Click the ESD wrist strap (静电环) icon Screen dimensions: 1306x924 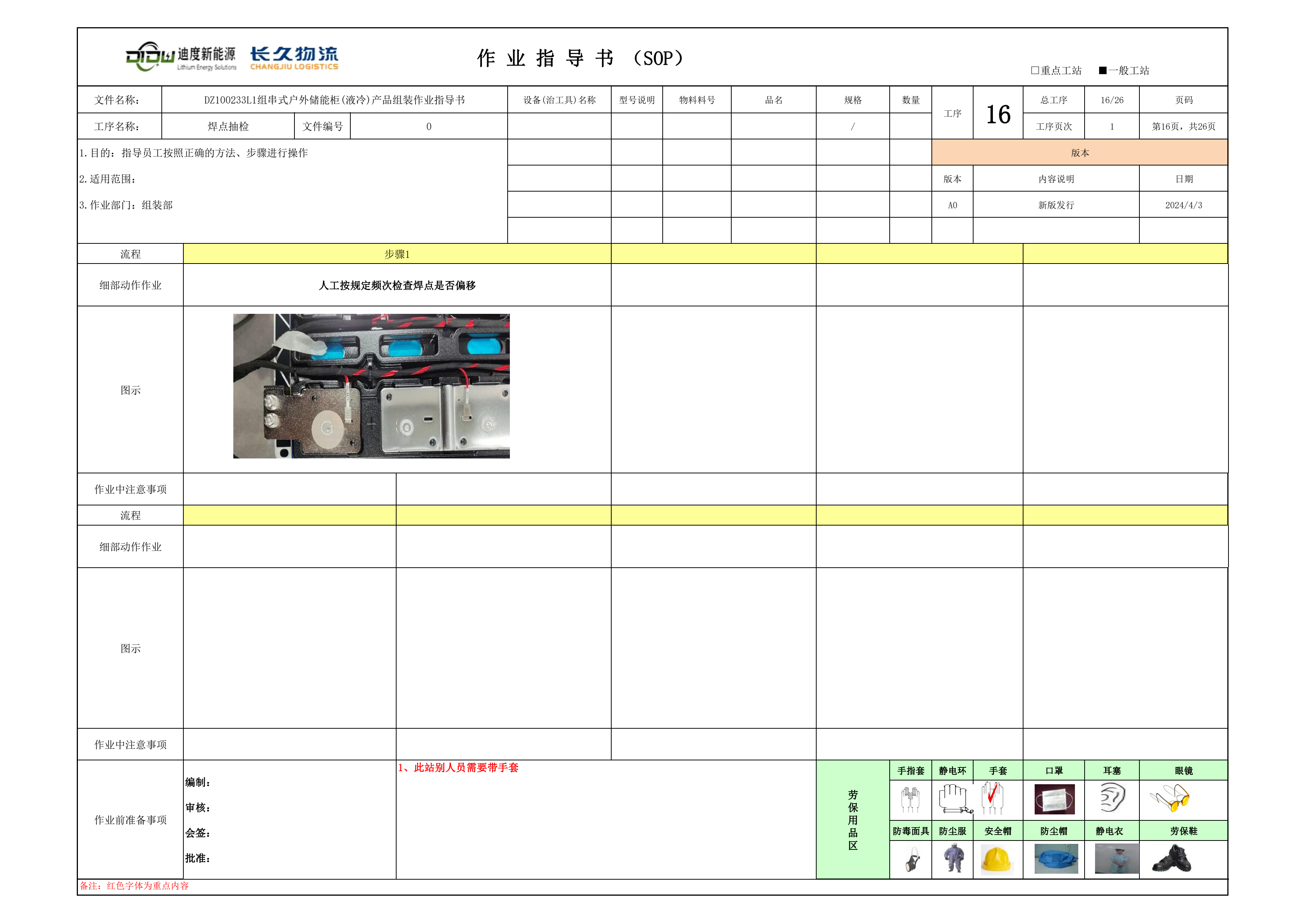click(x=953, y=798)
